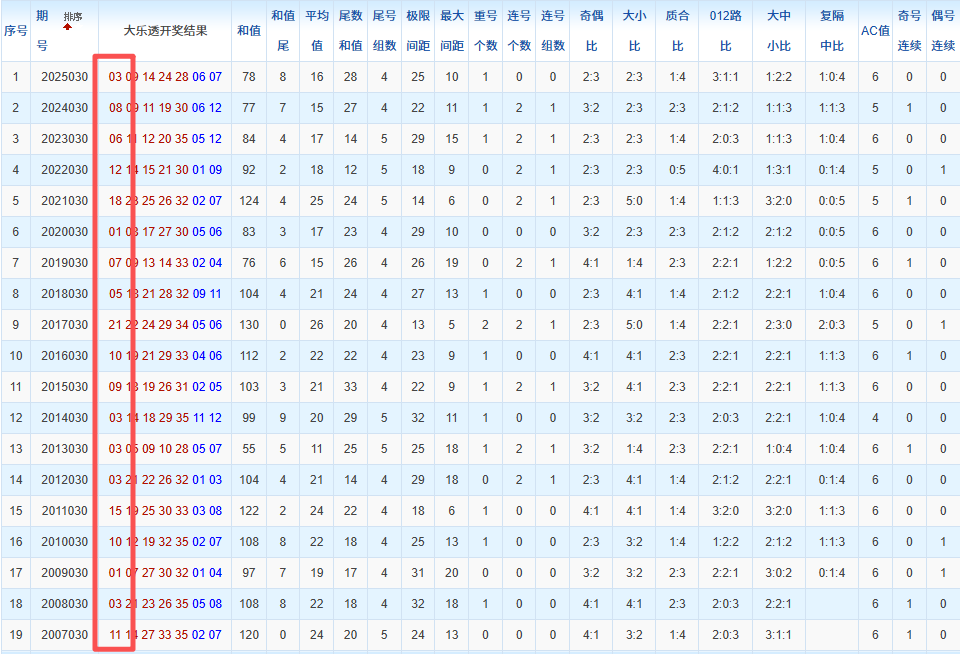Click 质合比 value 0:5 in row 2022030
The width and height of the screenshot is (960, 654).
point(677,170)
